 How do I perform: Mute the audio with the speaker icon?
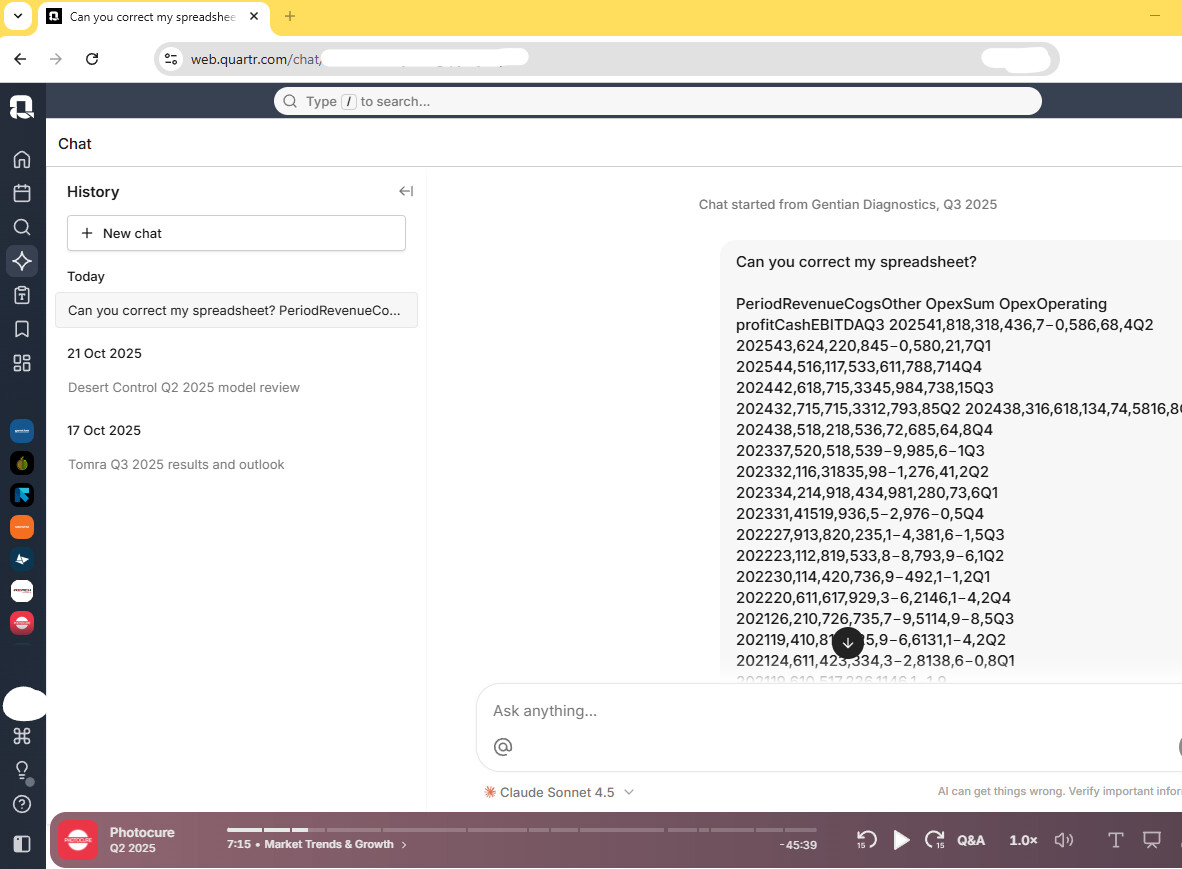(x=1064, y=840)
